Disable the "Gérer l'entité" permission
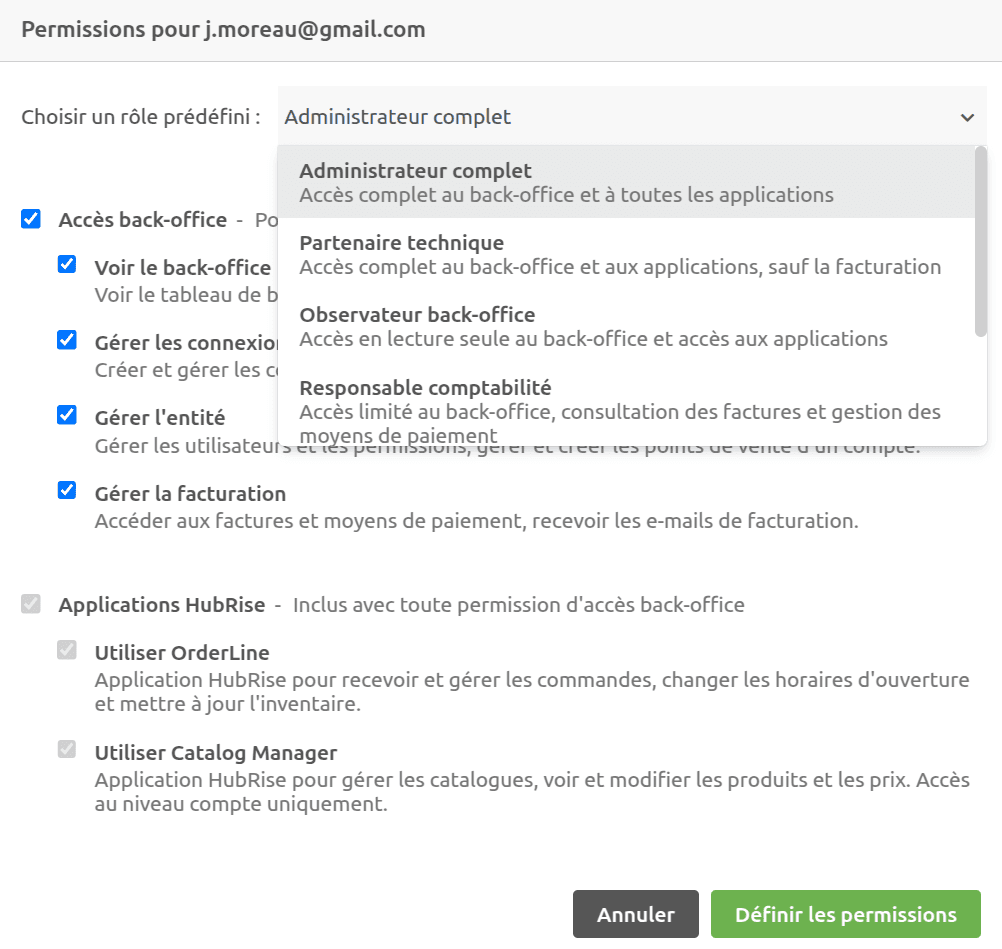 coord(66,414)
